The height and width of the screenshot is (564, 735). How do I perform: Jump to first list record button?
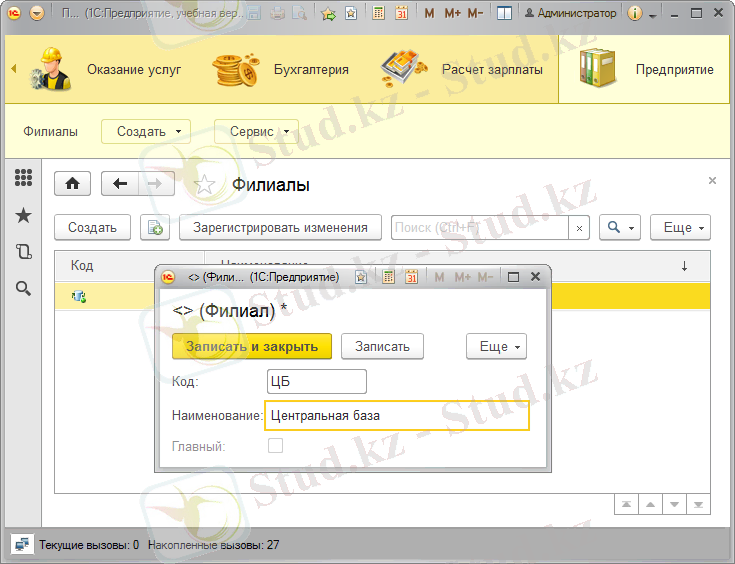click(626, 504)
